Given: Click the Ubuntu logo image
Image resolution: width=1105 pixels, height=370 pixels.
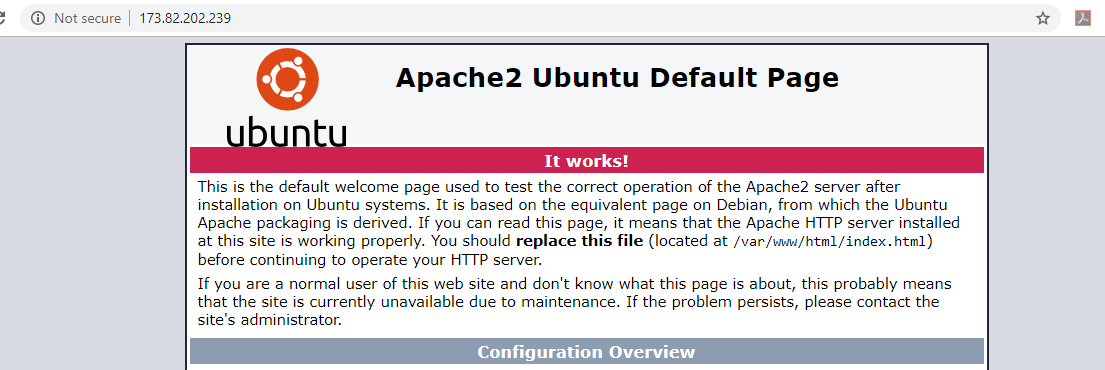Looking at the screenshot, I should 287,98.
